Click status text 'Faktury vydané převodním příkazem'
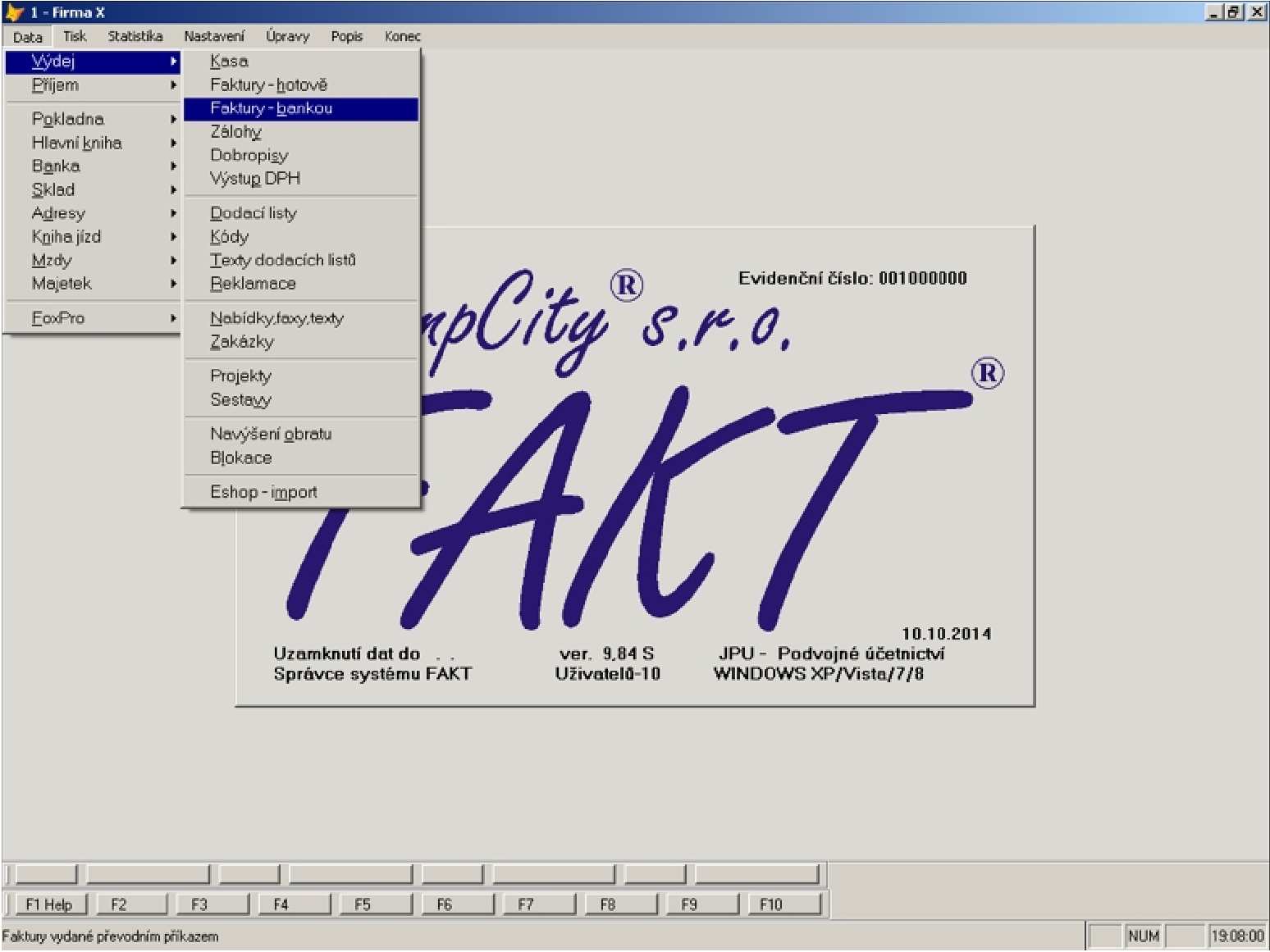1270x952 pixels. (111, 936)
